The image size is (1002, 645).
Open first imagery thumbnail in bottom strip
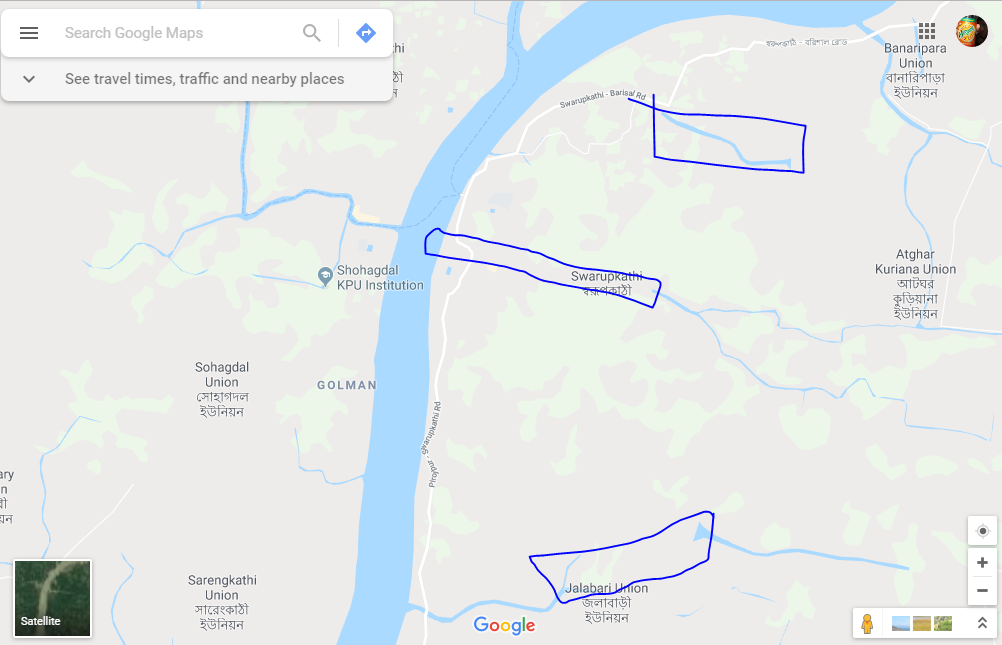901,623
